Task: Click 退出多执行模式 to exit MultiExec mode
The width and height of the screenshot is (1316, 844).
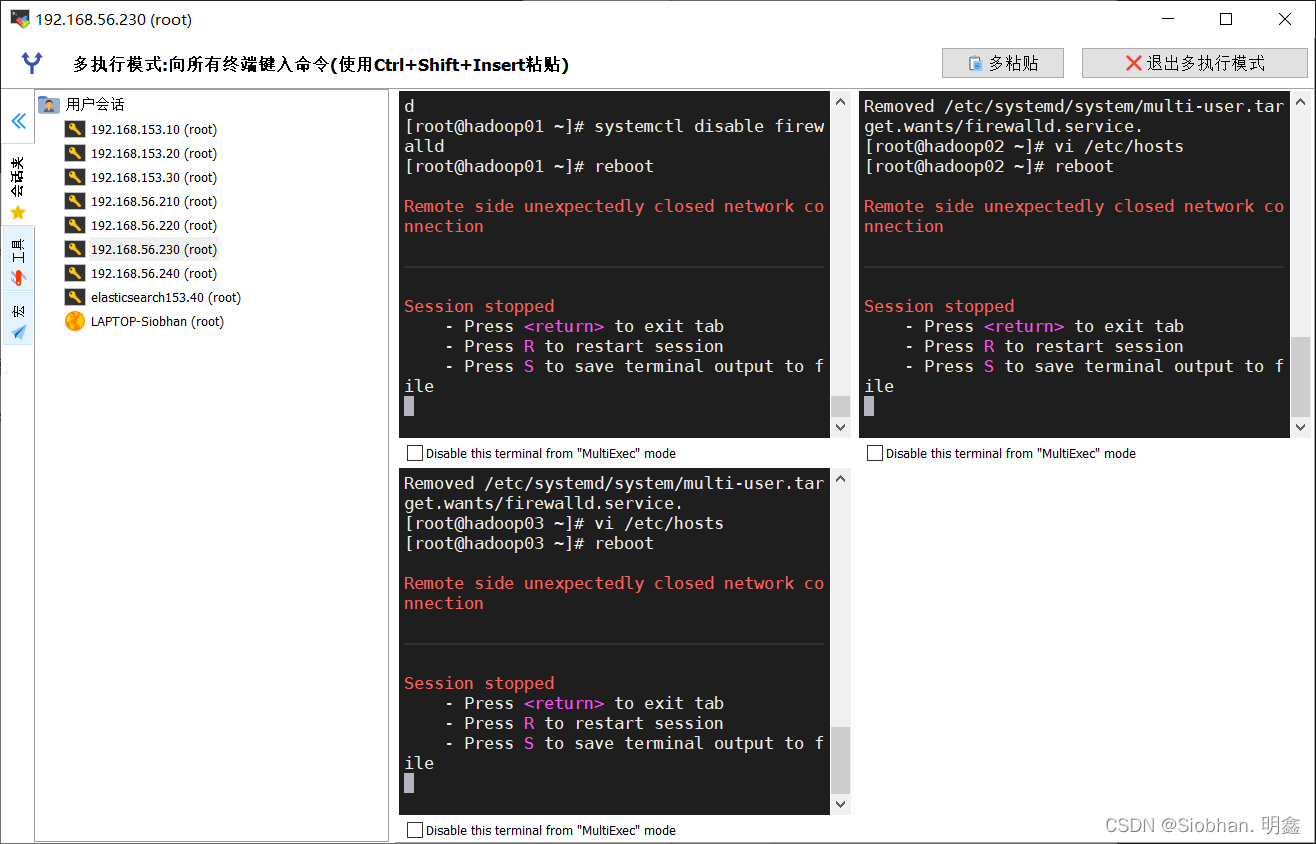Action: (1195, 63)
